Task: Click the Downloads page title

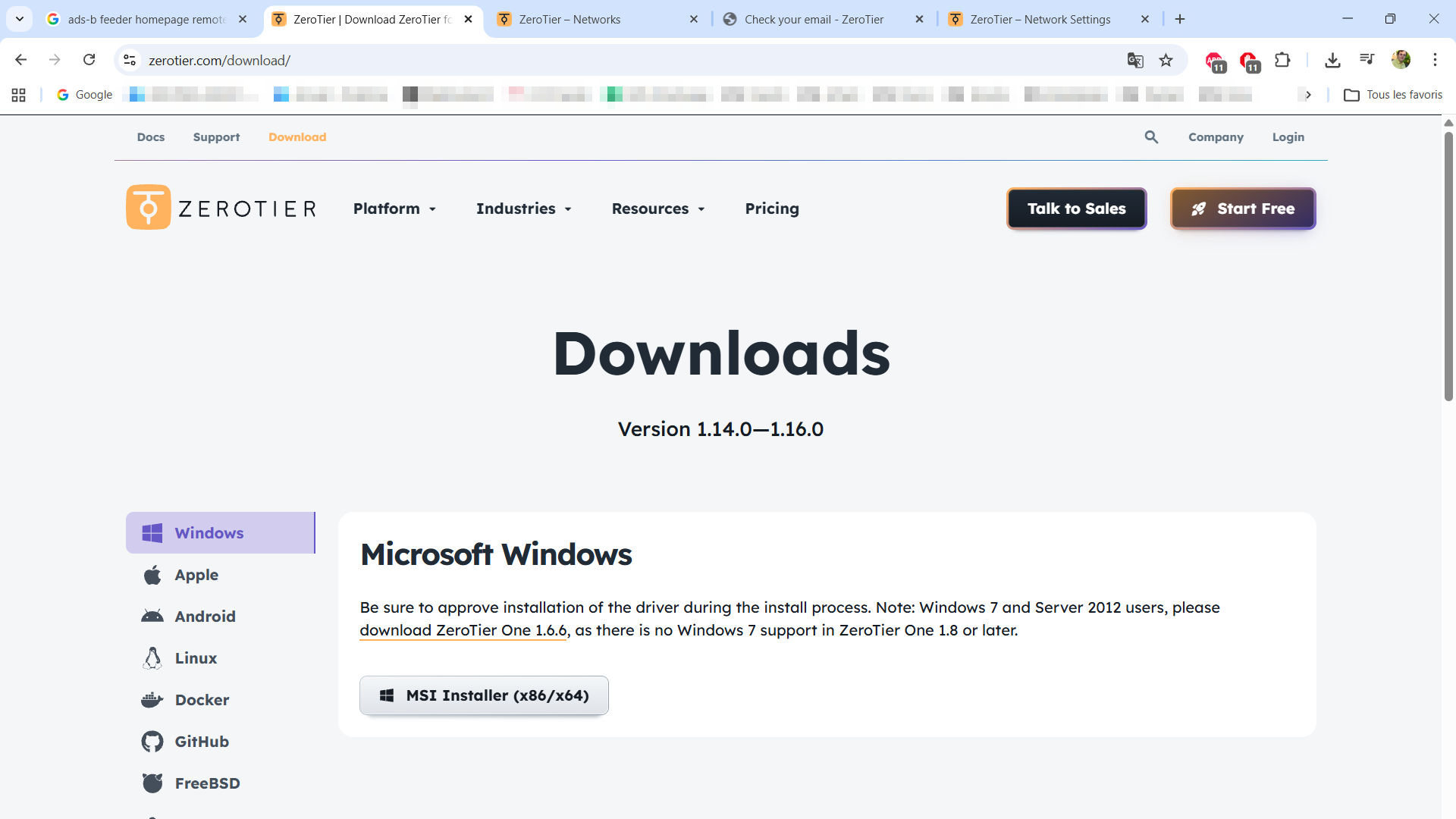Action: (x=721, y=353)
